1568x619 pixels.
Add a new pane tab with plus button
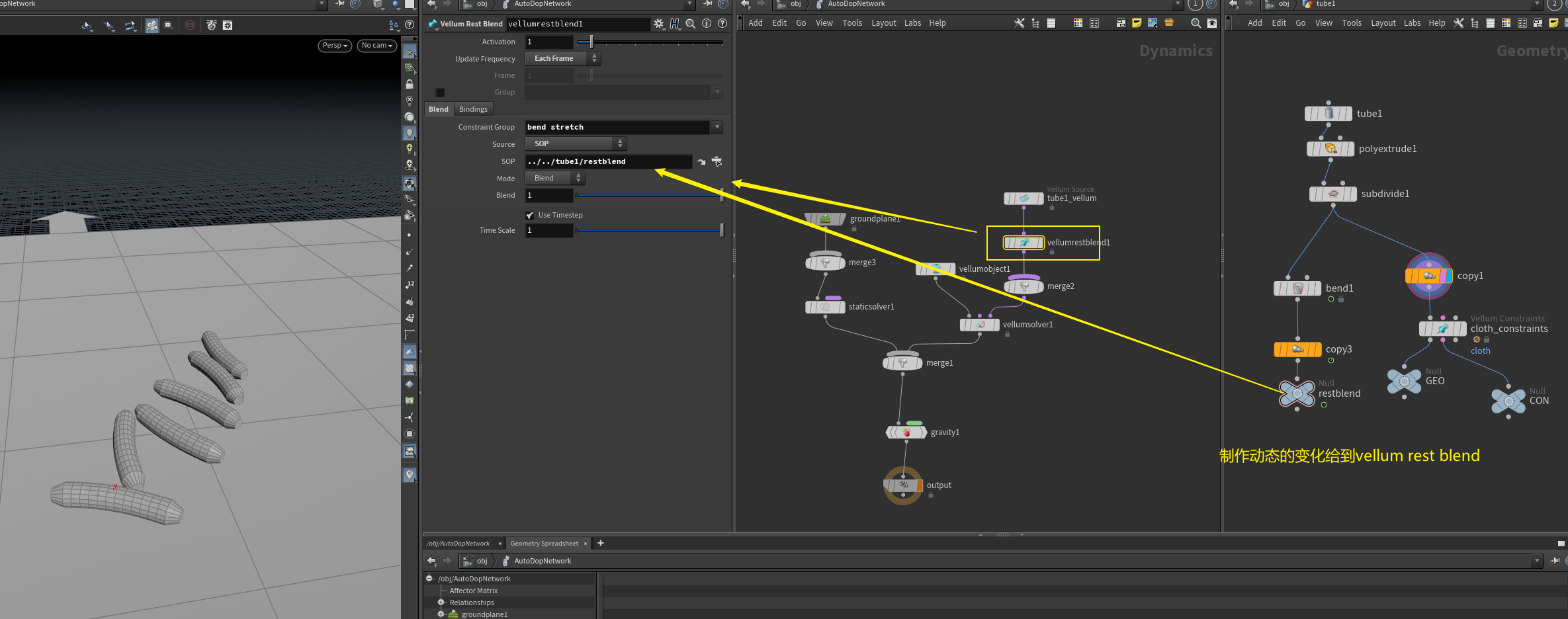pyautogui.click(x=601, y=543)
